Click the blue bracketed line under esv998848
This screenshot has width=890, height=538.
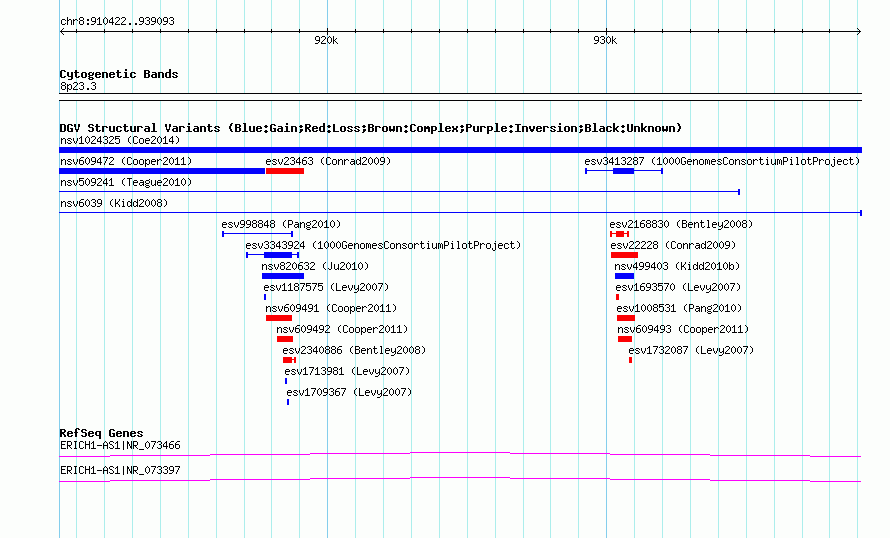258,234
